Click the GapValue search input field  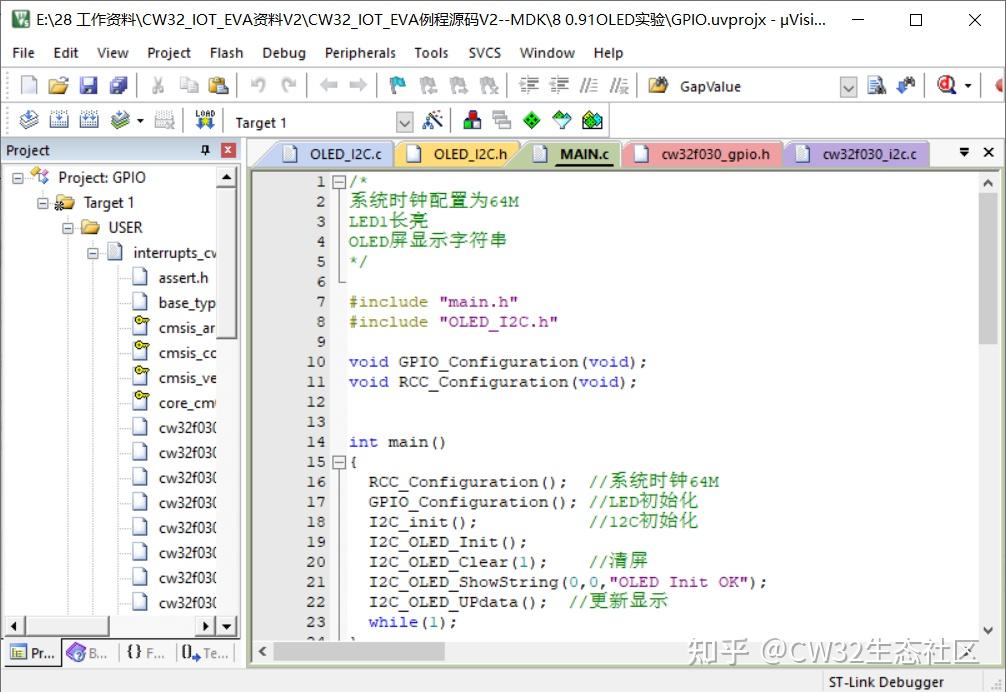pos(757,87)
